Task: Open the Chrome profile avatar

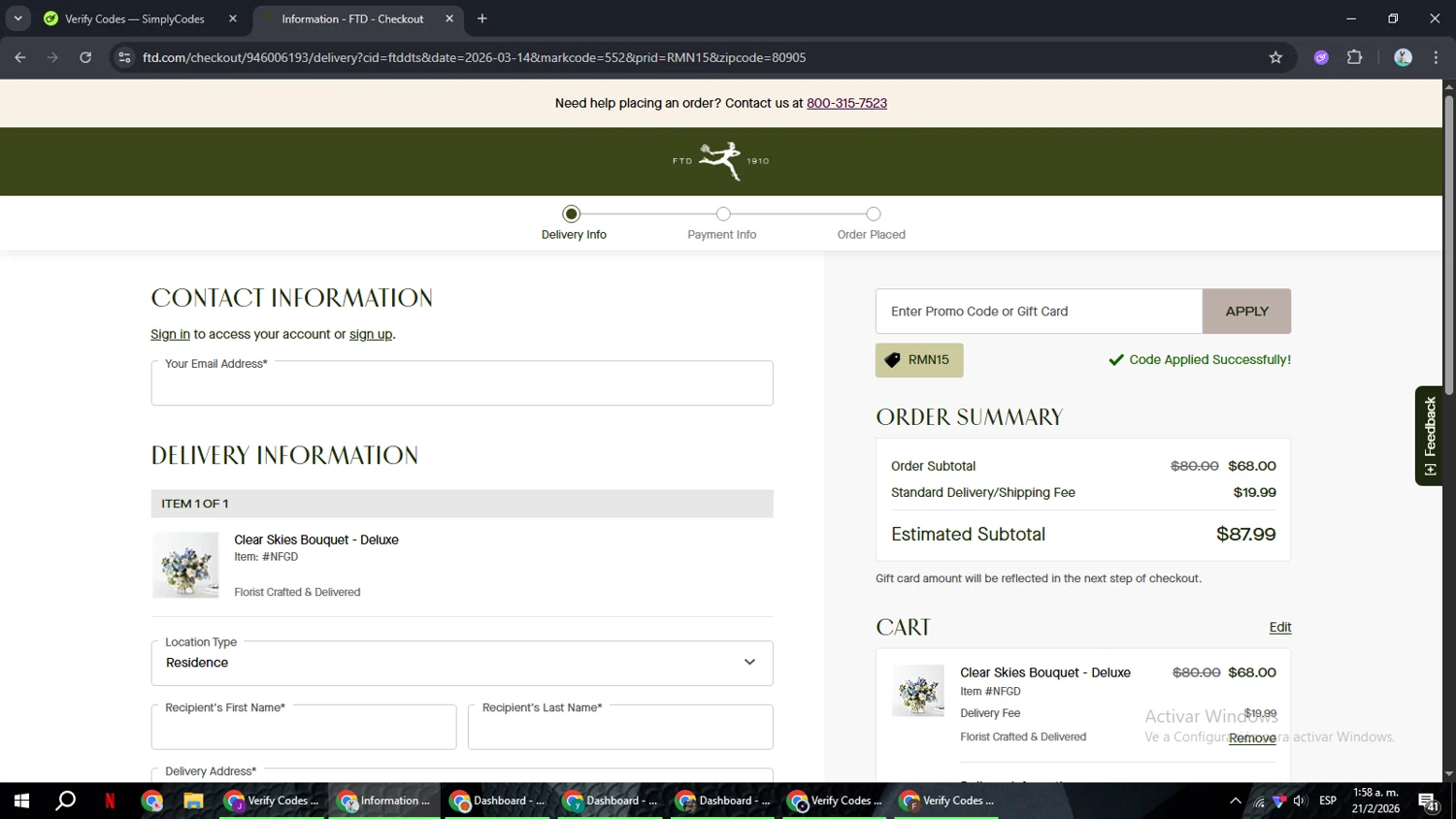Action: pyautogui.click(x=1403, y=57)
